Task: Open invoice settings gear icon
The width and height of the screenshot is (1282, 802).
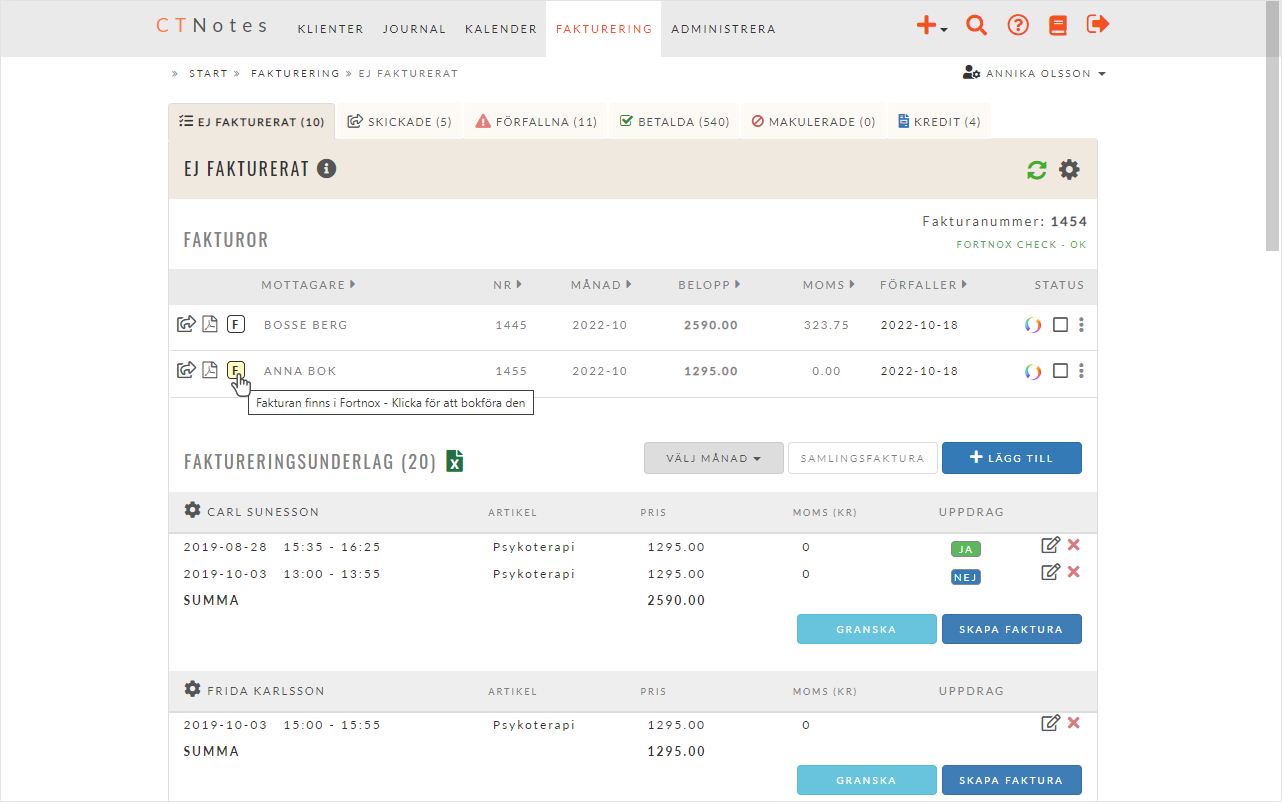Action: click(1070, 170)
